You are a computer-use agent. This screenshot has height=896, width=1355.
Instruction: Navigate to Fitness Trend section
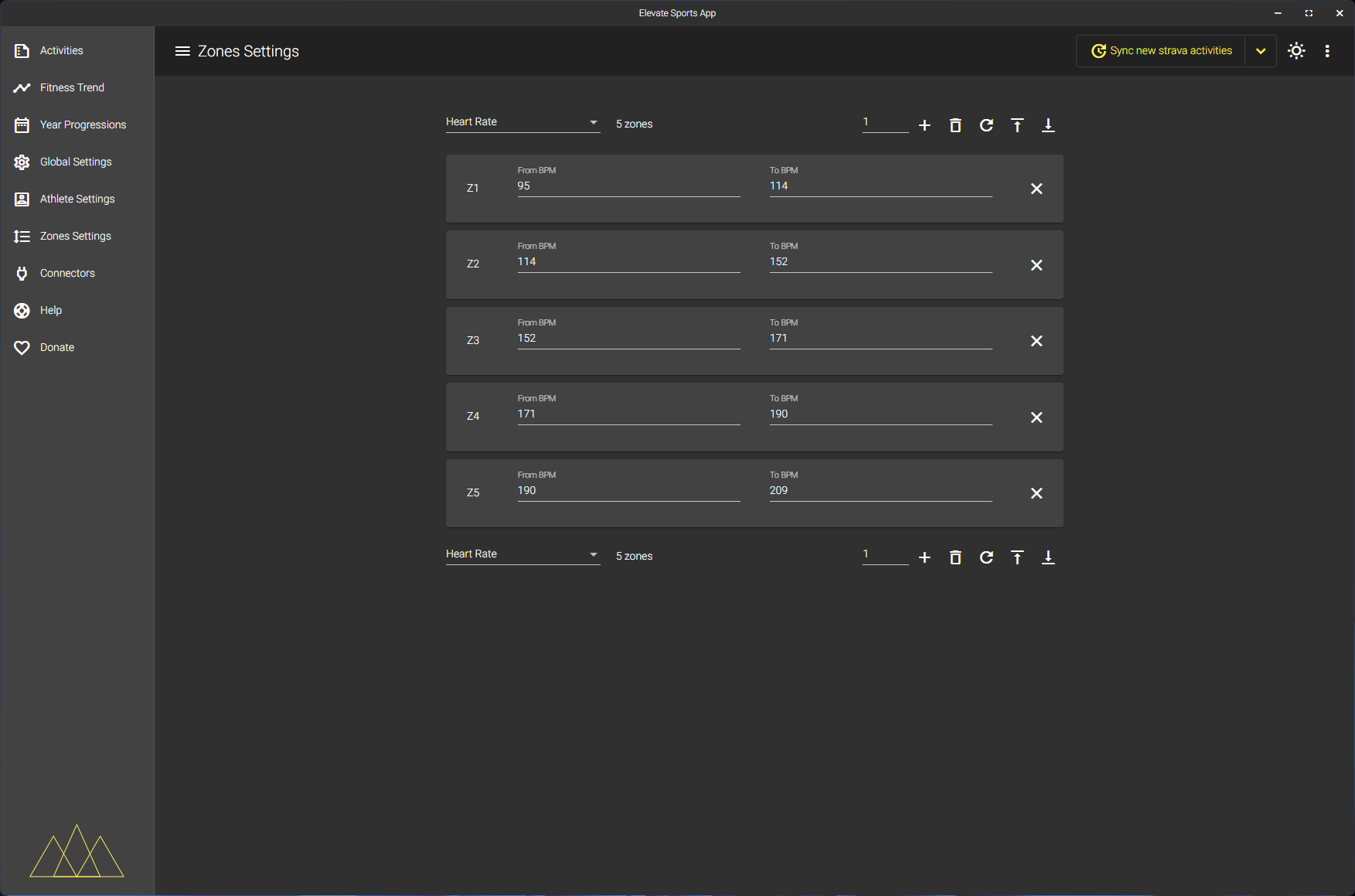pos(72,87)
